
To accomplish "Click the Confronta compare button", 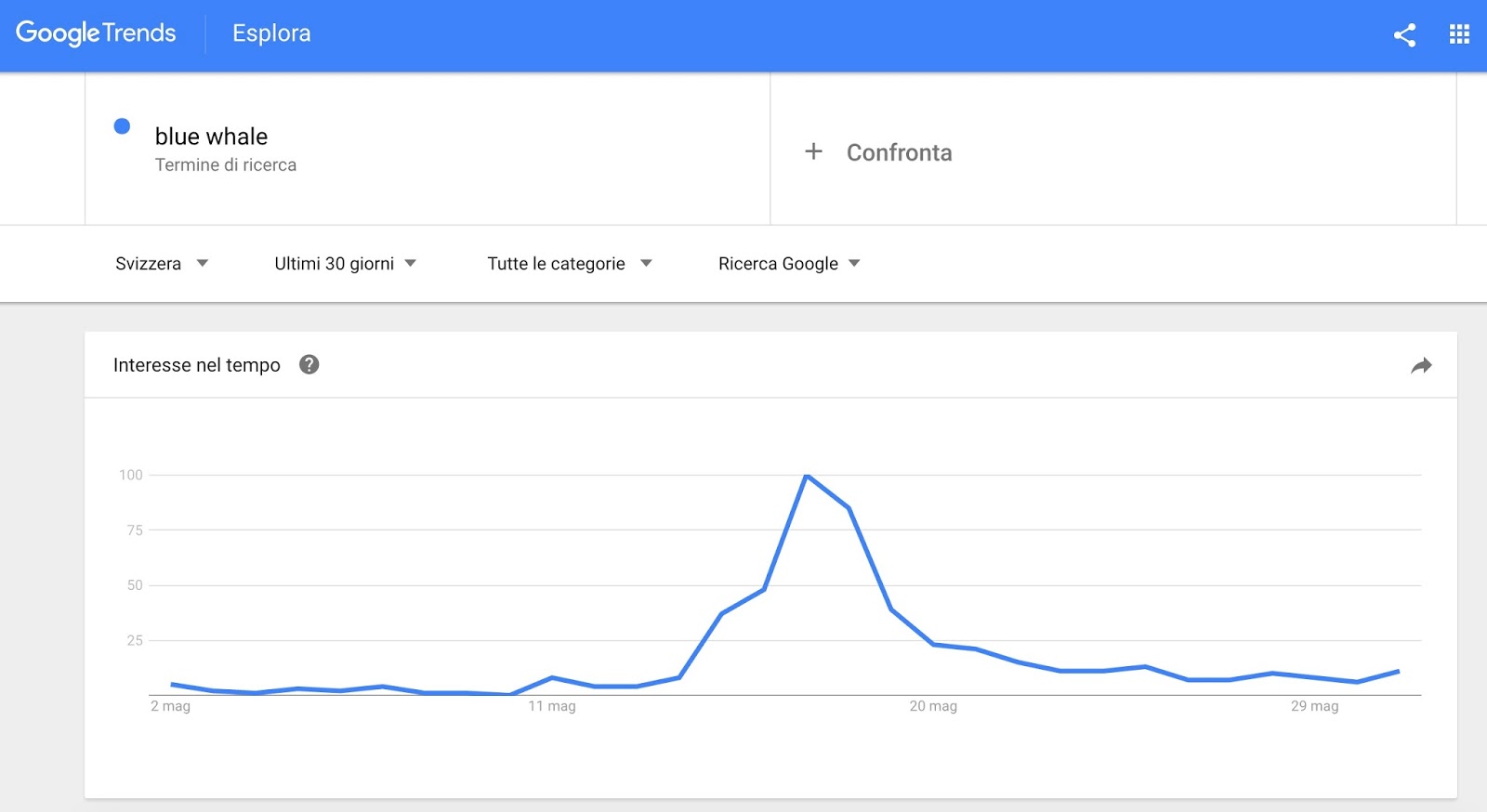I will pyautogui.click(x=899, y=152).
